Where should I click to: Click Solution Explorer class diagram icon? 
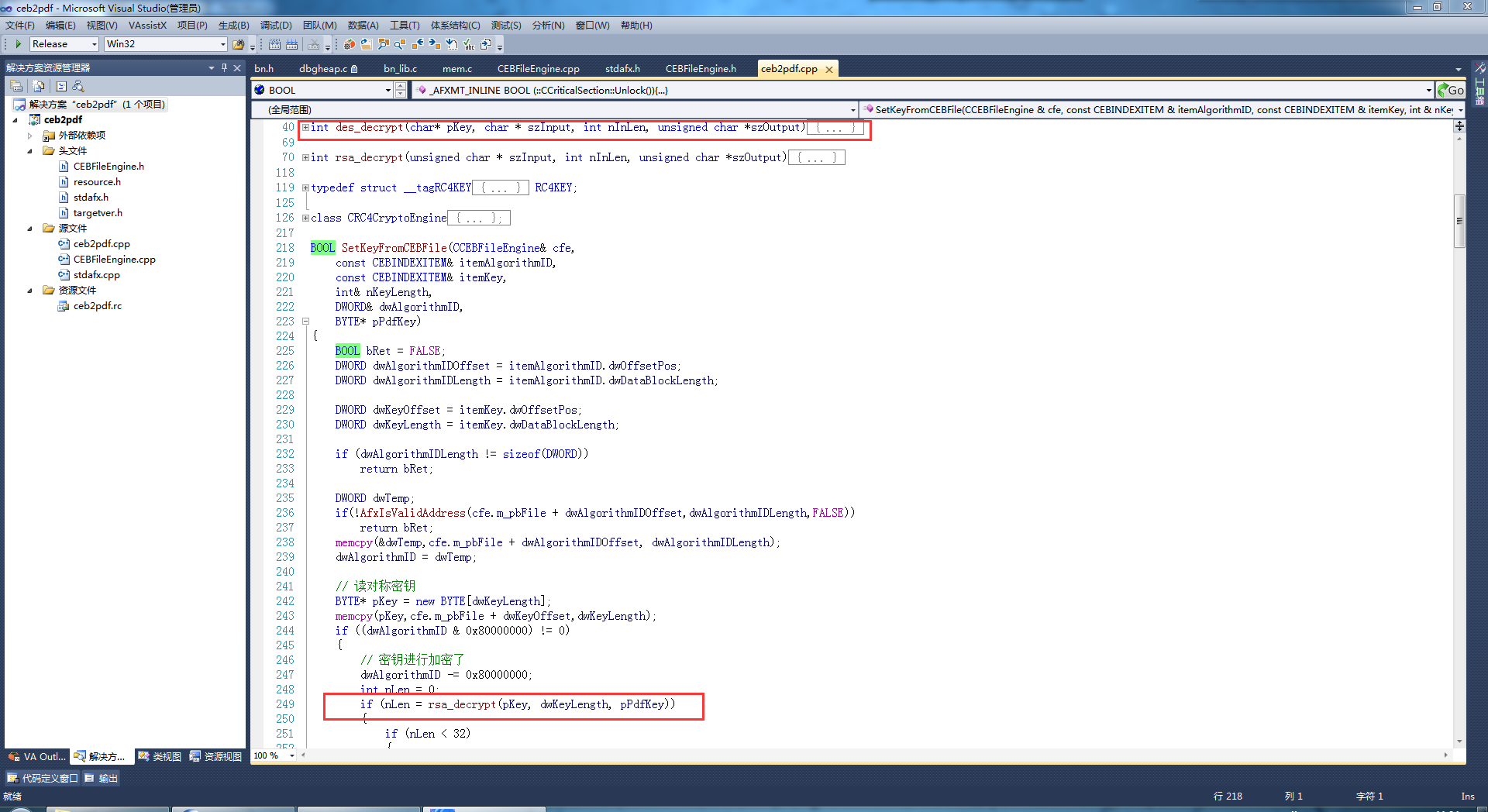(78, 86)
